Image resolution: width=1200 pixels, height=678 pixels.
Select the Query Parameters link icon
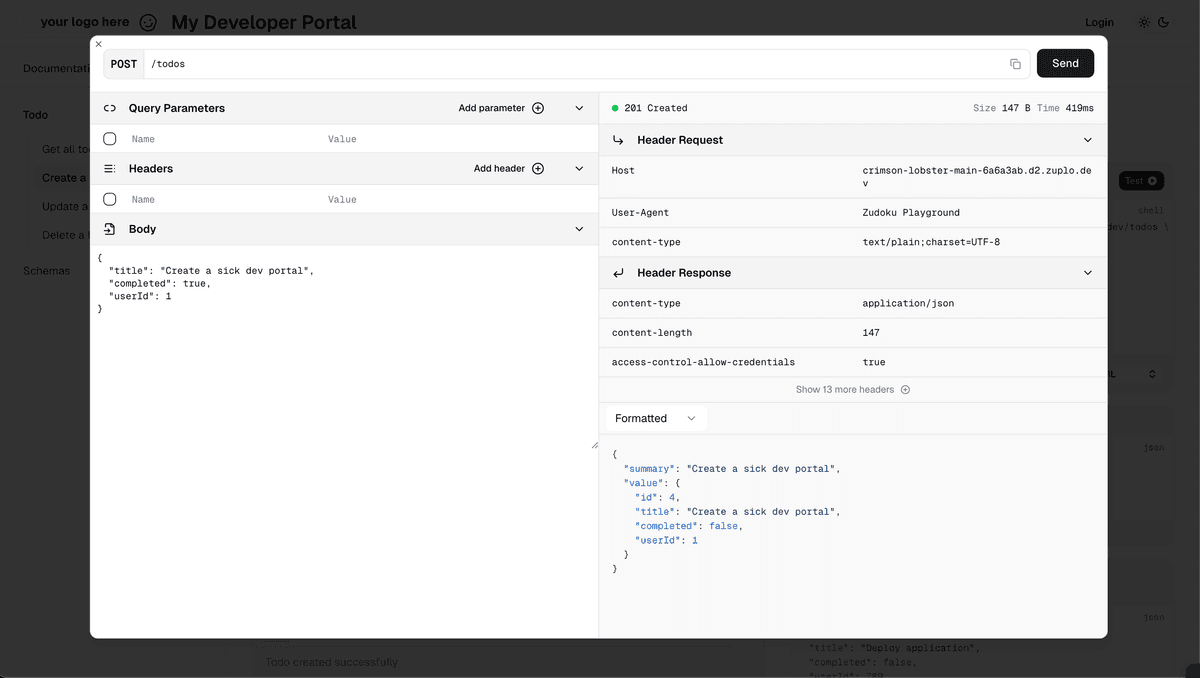[x=109, y=107]
